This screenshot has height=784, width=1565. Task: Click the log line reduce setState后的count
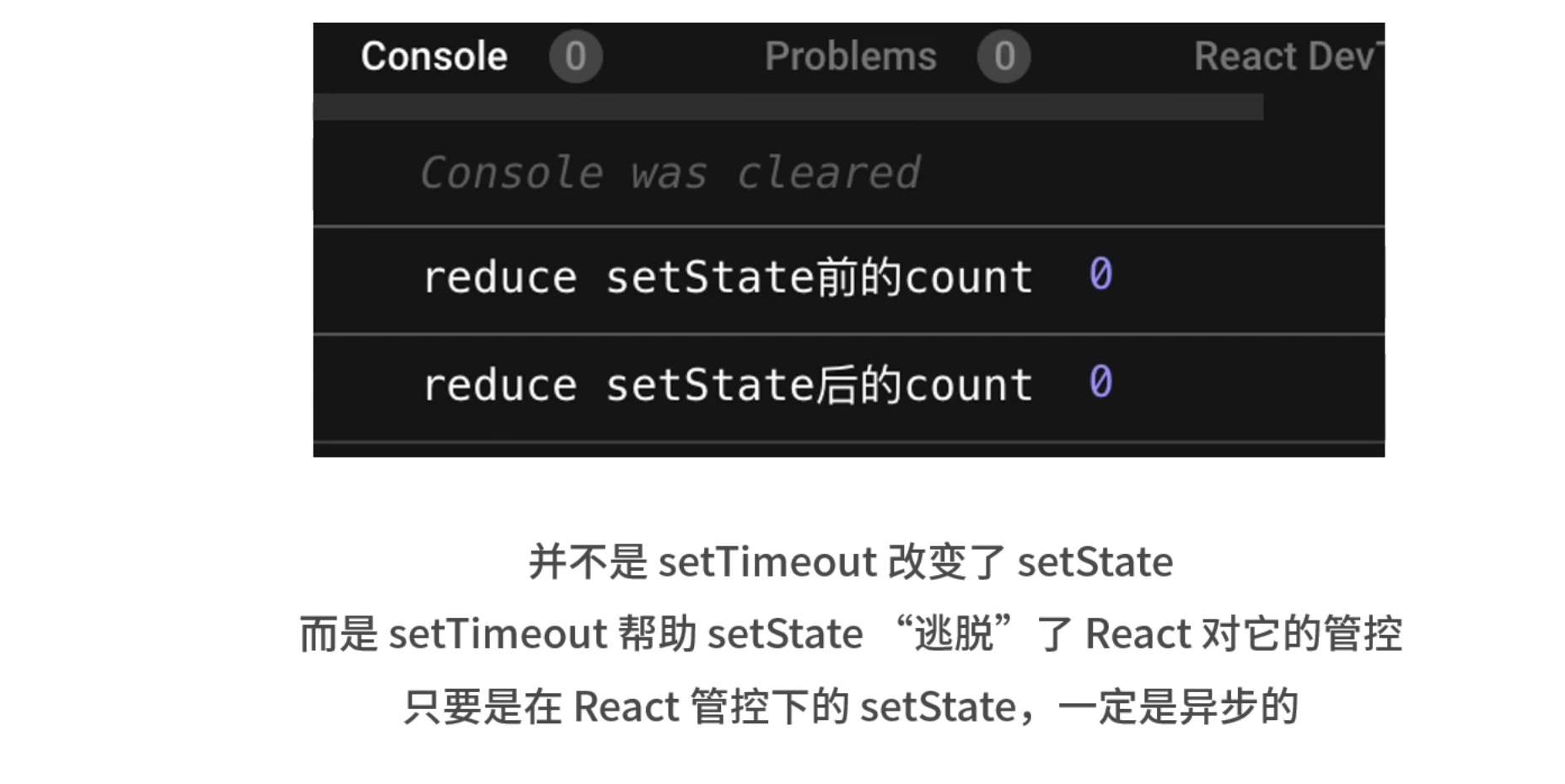[727, 384]
